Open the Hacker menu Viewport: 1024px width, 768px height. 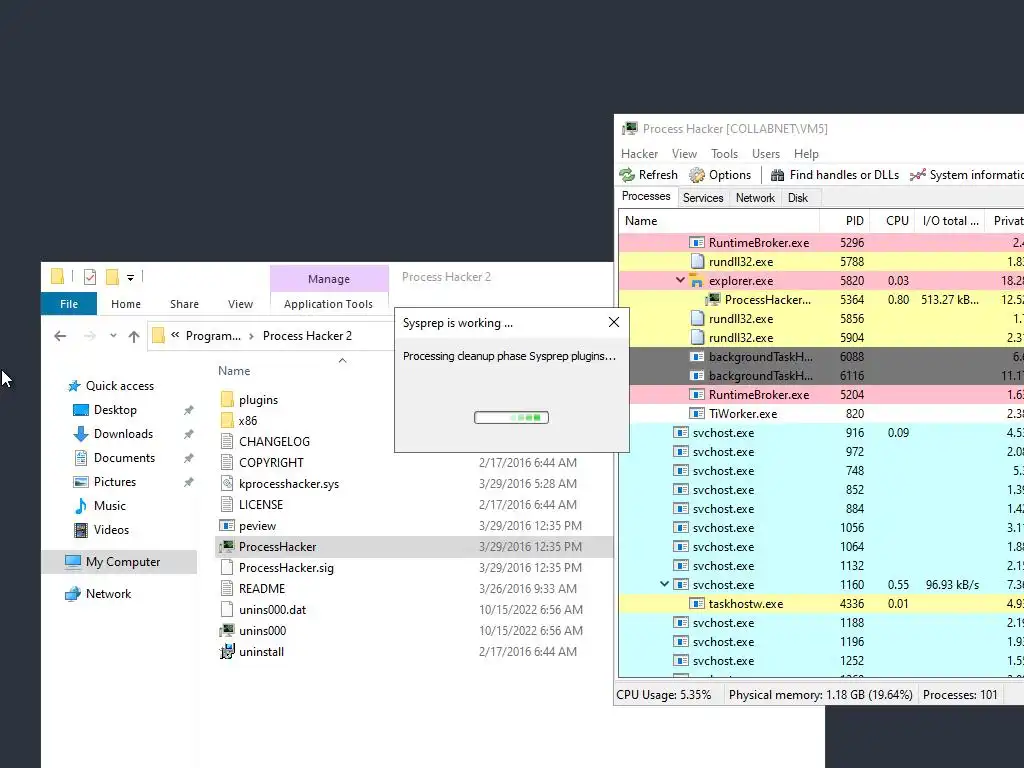pos(639,153)
